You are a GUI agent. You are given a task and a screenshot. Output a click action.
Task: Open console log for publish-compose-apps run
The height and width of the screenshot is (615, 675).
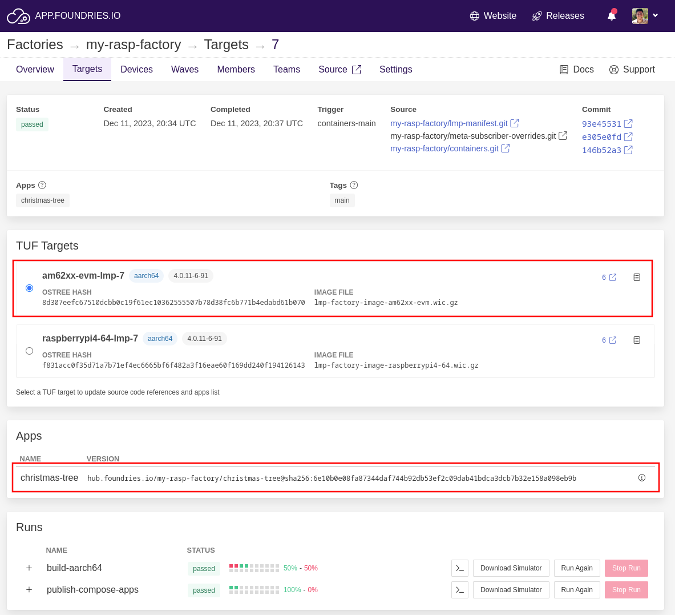[x=459, y=590]
